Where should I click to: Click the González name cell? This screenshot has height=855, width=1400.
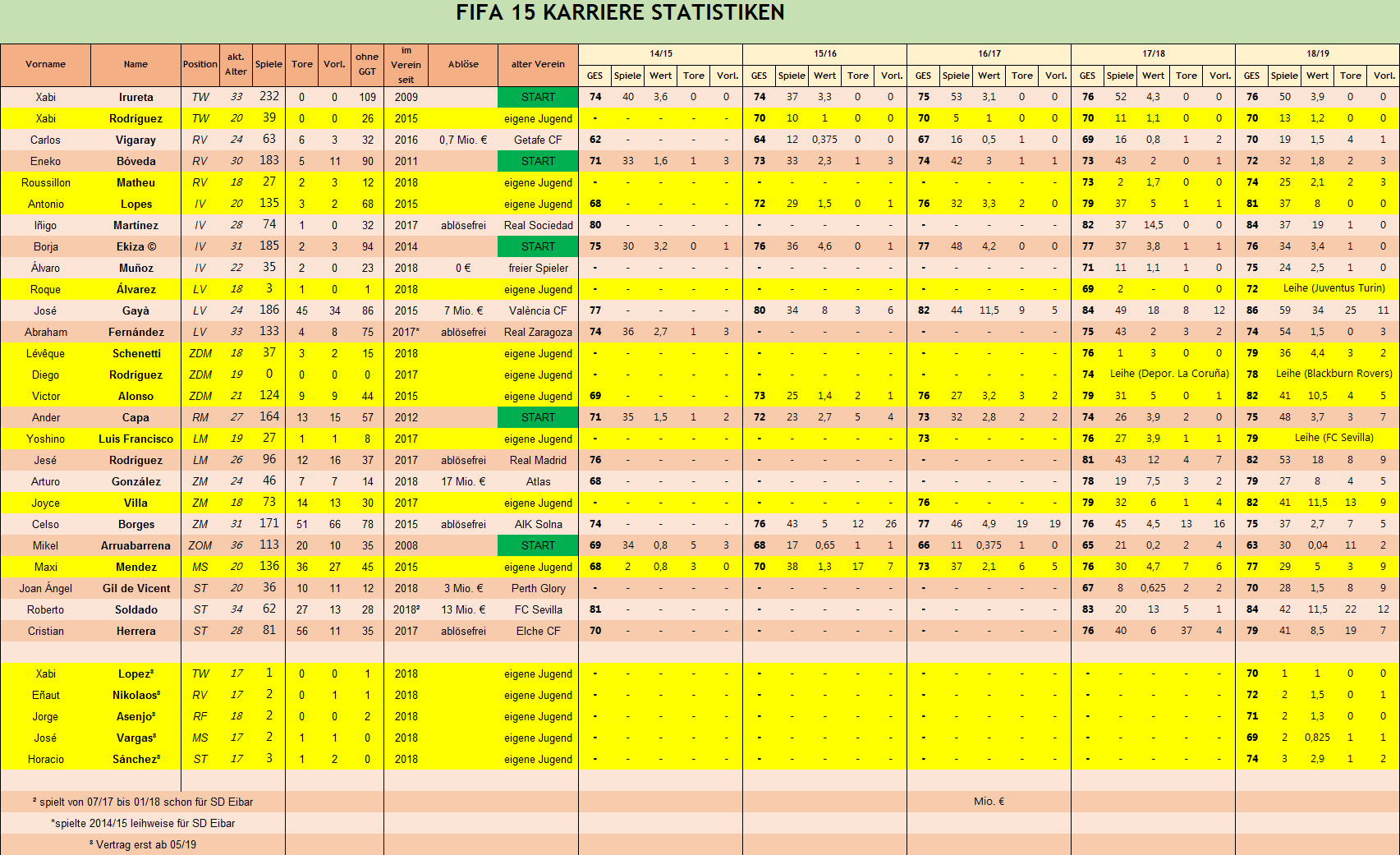[x=136, y=481]
